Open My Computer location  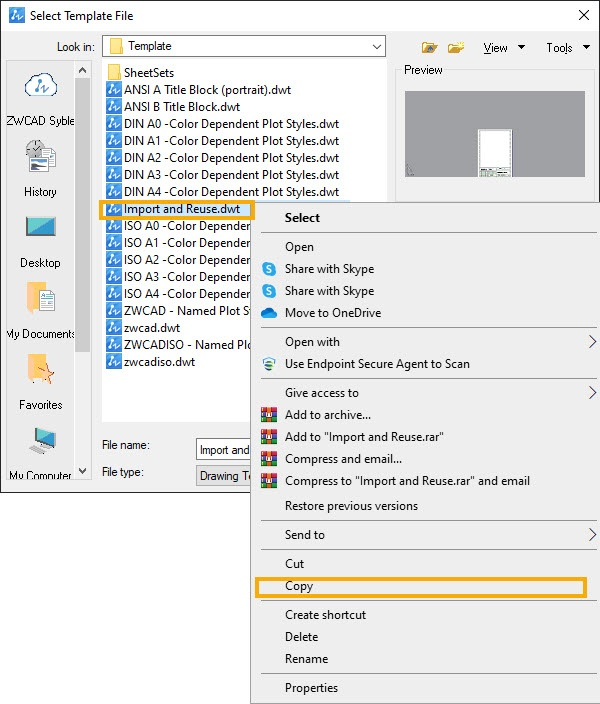[x=40, y=451]
